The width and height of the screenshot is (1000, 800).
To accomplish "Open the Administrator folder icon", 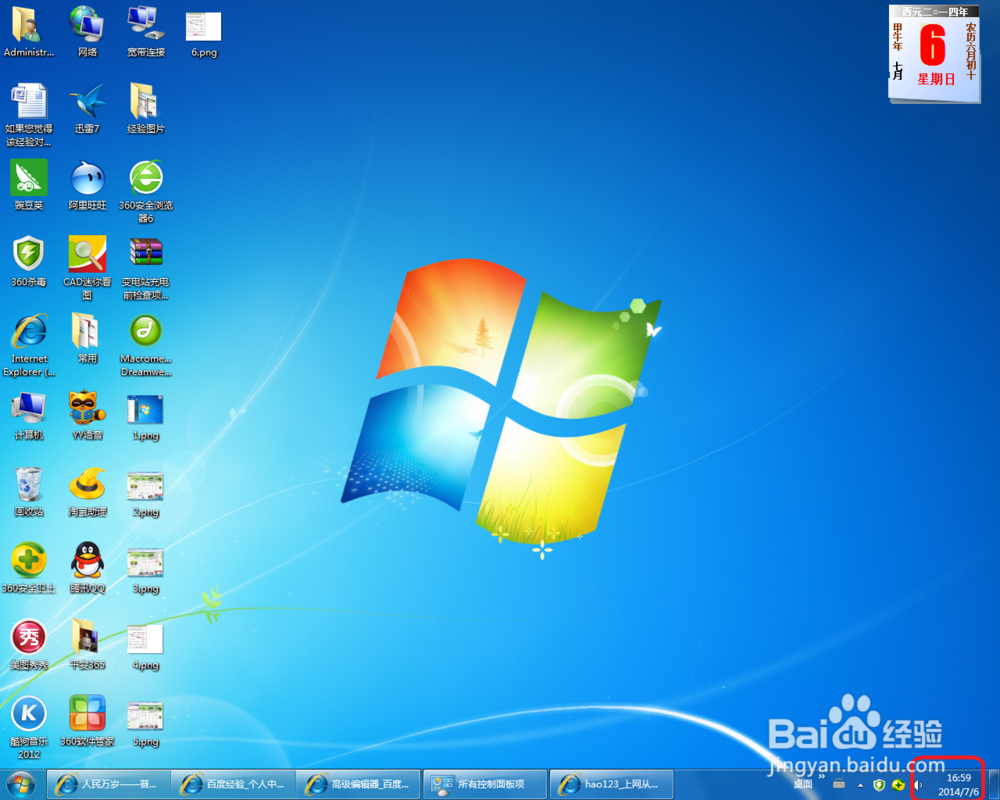I will pyautogui.click(x=29, y=32).
